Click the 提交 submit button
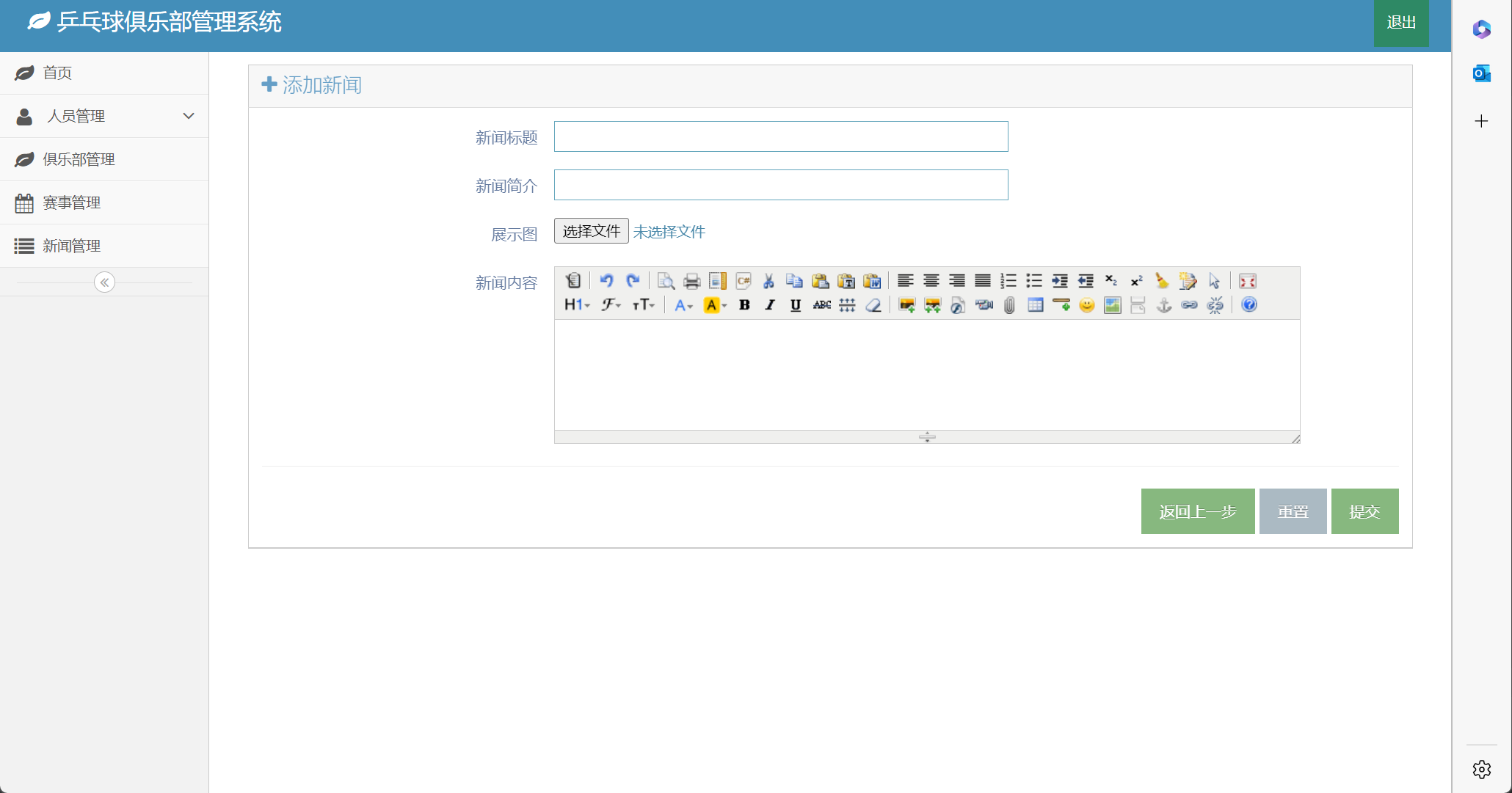1512x793 pixels. 1364,511
